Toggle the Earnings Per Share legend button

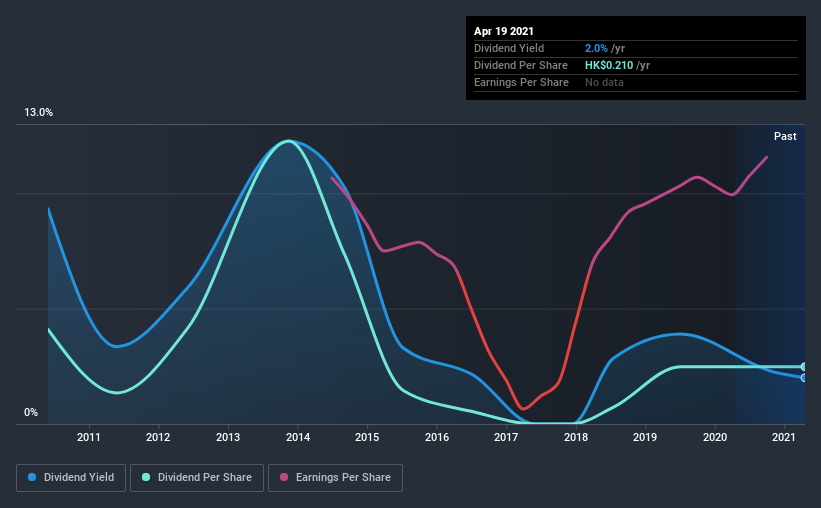(x=335, y=478)
